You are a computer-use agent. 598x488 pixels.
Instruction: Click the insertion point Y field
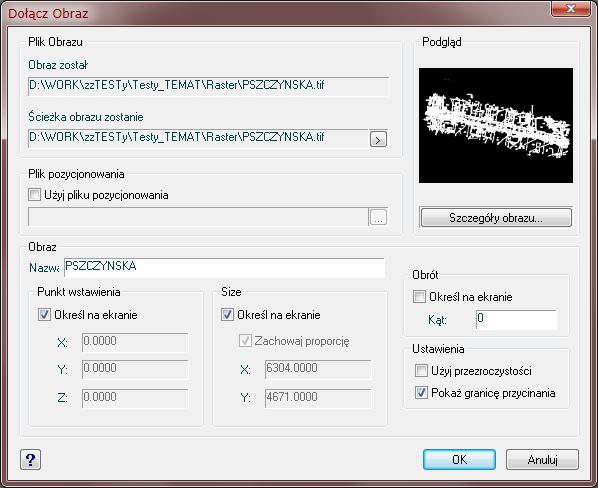tap(135, 369)
